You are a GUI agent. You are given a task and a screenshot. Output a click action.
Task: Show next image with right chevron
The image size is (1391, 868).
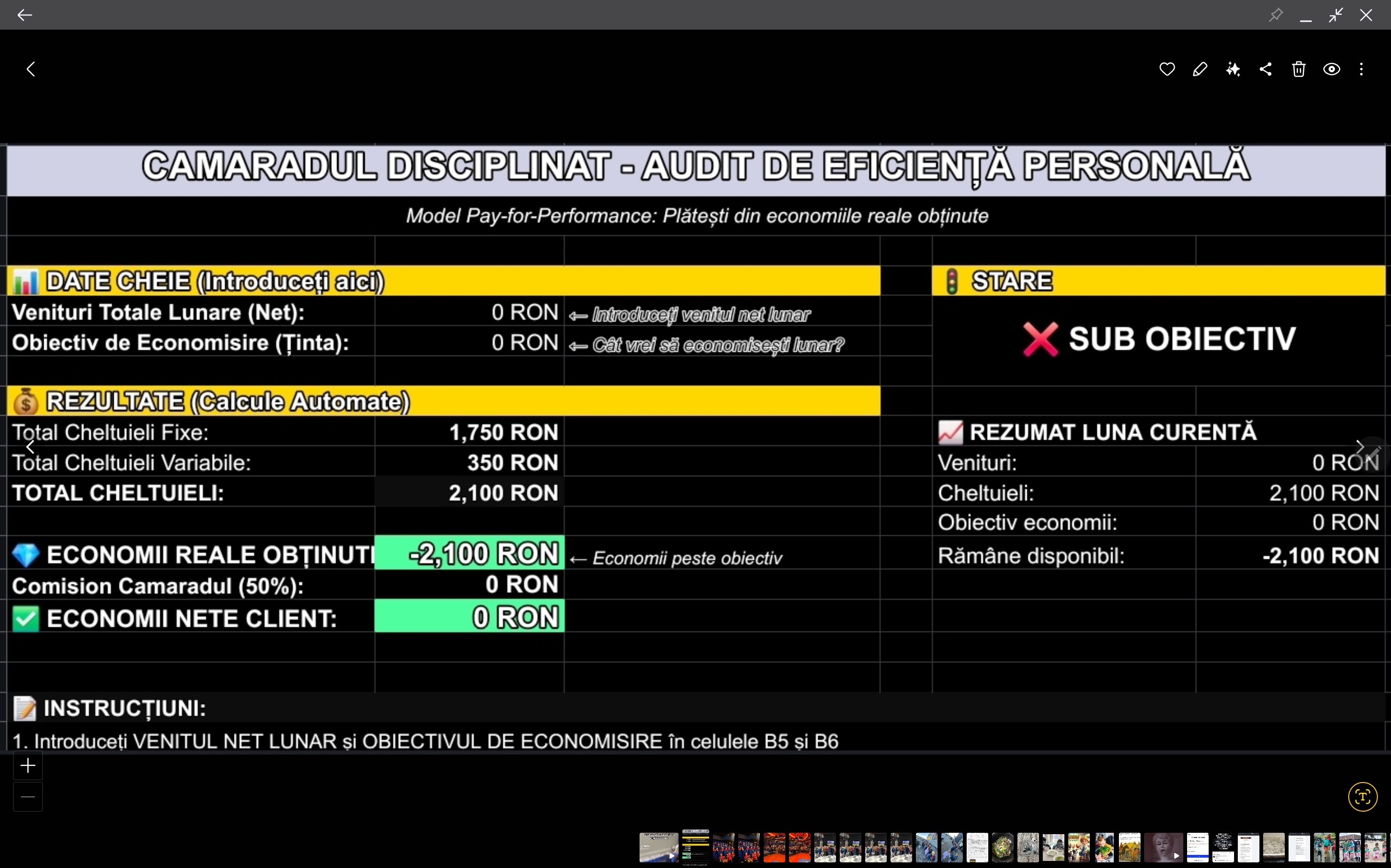coord(1360,447)
